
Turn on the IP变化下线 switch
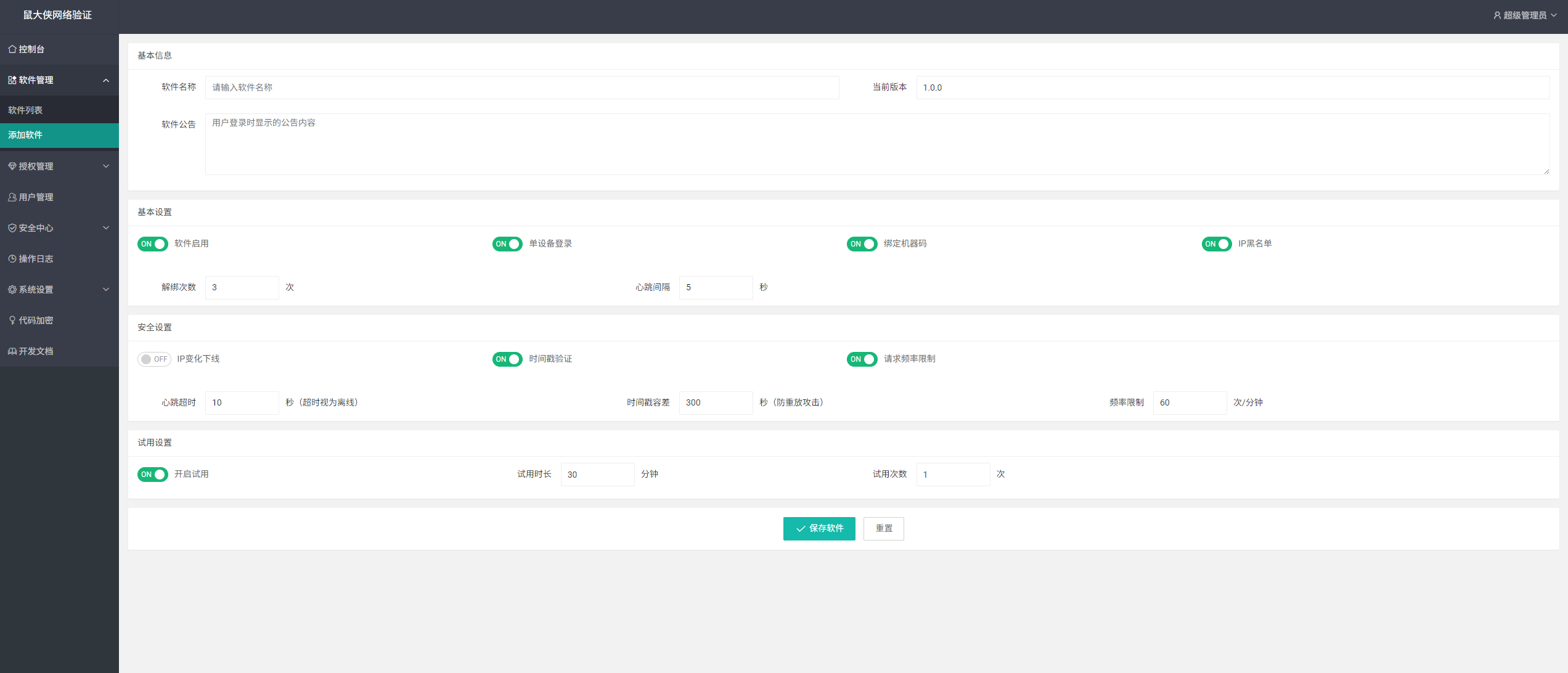point(153,359)
